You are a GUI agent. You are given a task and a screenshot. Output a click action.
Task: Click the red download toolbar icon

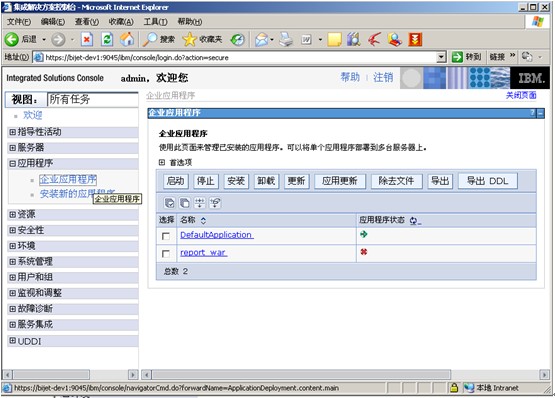pos(415,39)
